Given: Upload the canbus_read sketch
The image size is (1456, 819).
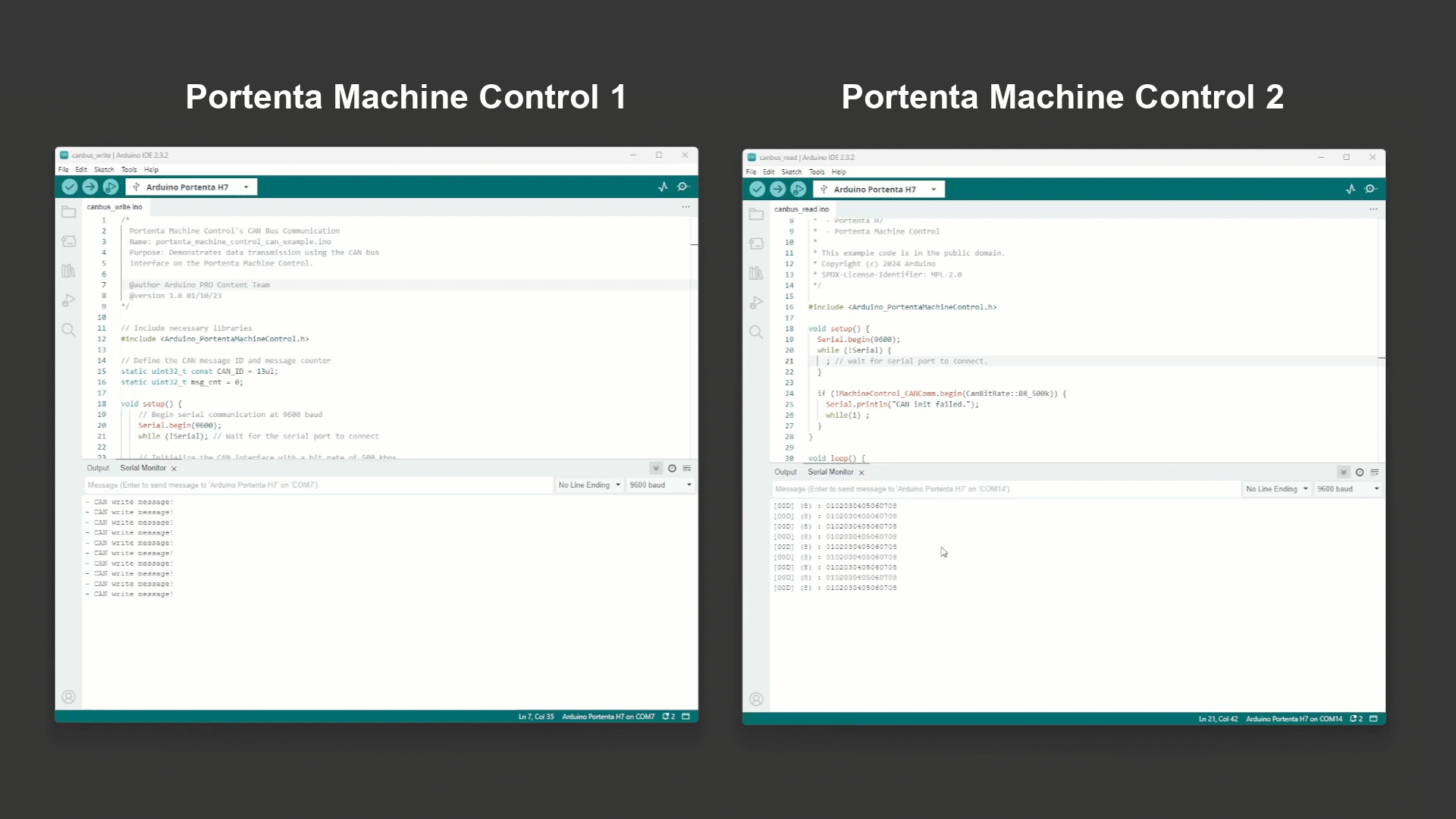Looking at the screenshot, I should 777,189.
